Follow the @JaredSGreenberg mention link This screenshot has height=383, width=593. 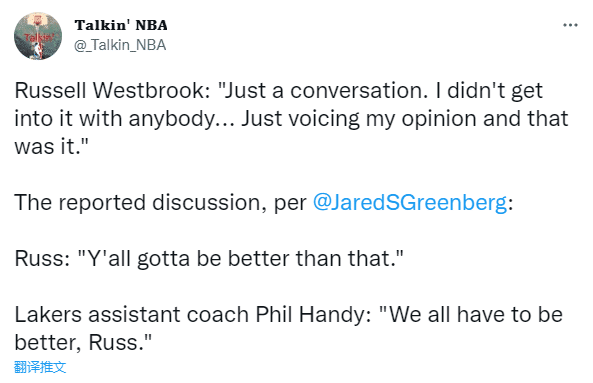[410, 202]
